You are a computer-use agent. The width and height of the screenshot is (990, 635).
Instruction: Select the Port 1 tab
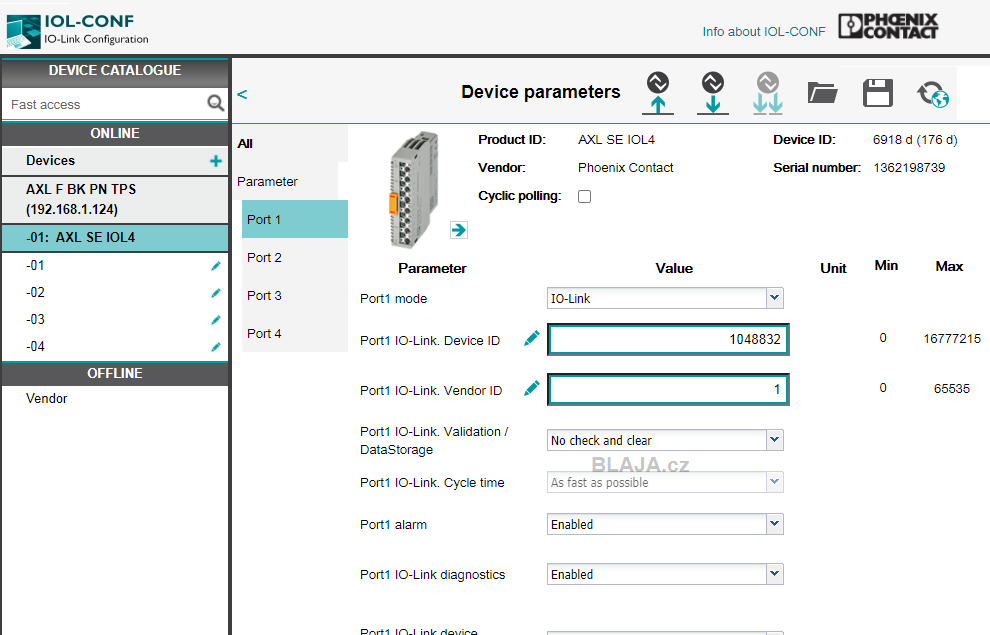(x=295, y=219)
